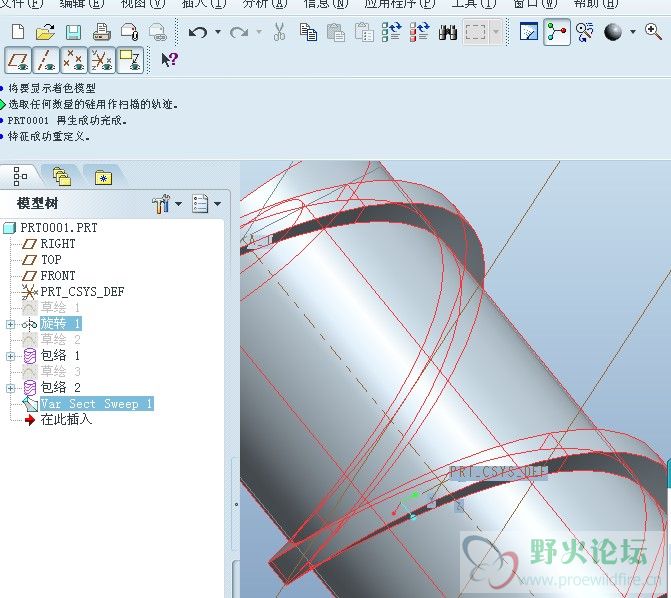This screenshot has height=598, width=671.
Task: Select Var Sect Sweep 1 feature
Action: pyautogui.click(x=96, y=404)
